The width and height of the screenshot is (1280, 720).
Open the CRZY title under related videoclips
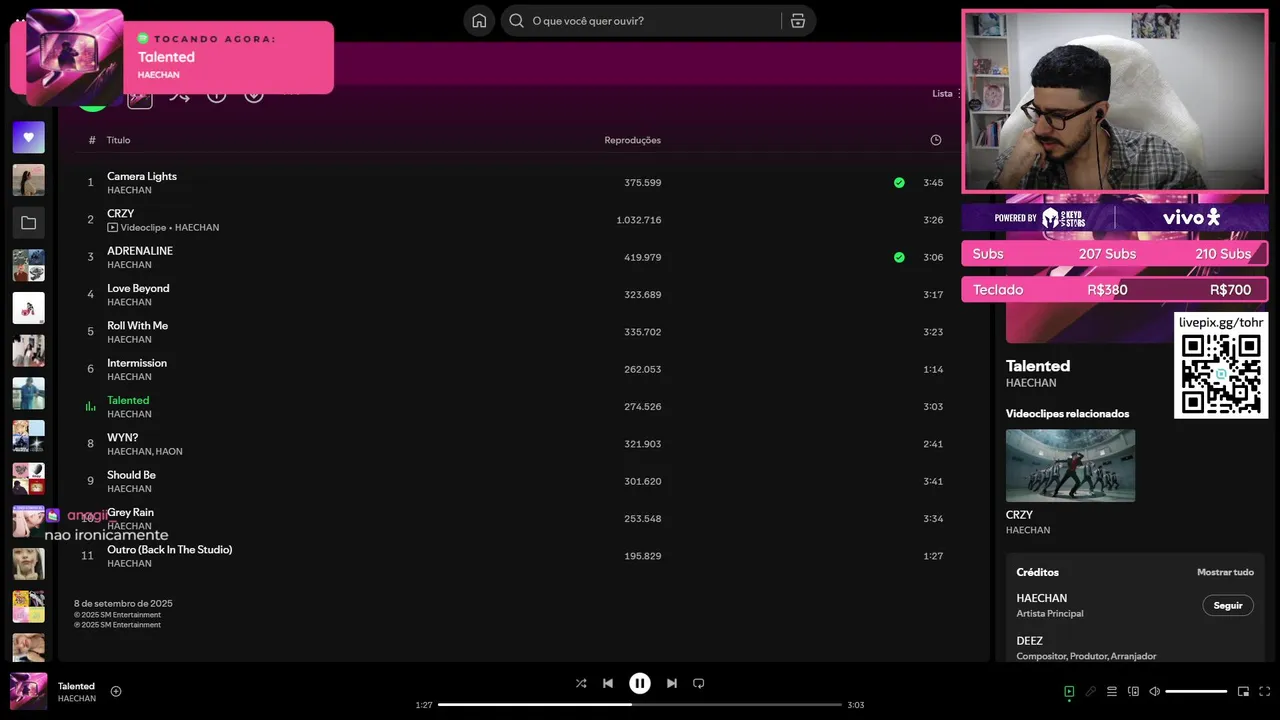tap(1019, 515)
